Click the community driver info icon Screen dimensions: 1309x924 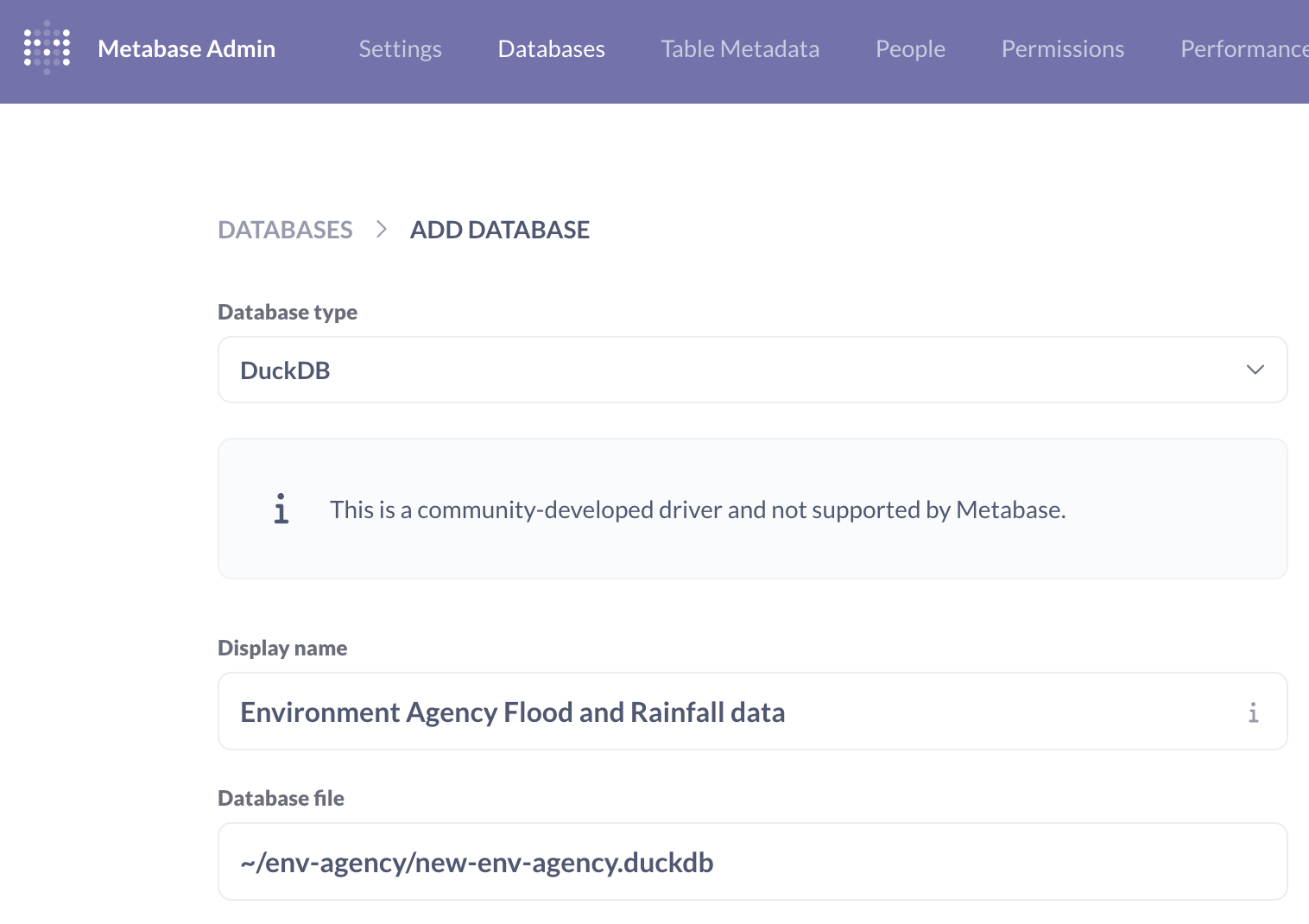(x=281, y=509)
